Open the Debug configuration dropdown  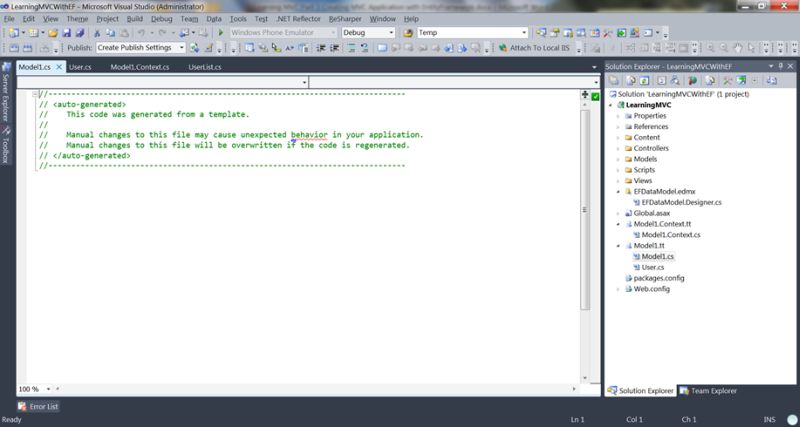click(391, 33)
